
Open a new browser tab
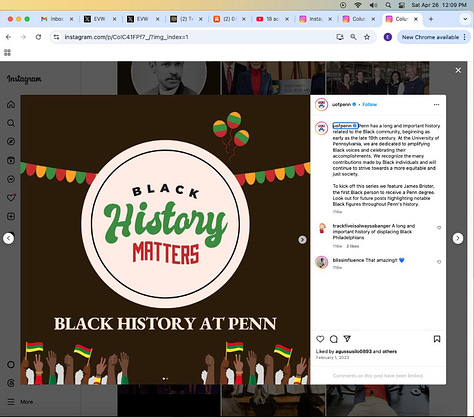(431, 19)
